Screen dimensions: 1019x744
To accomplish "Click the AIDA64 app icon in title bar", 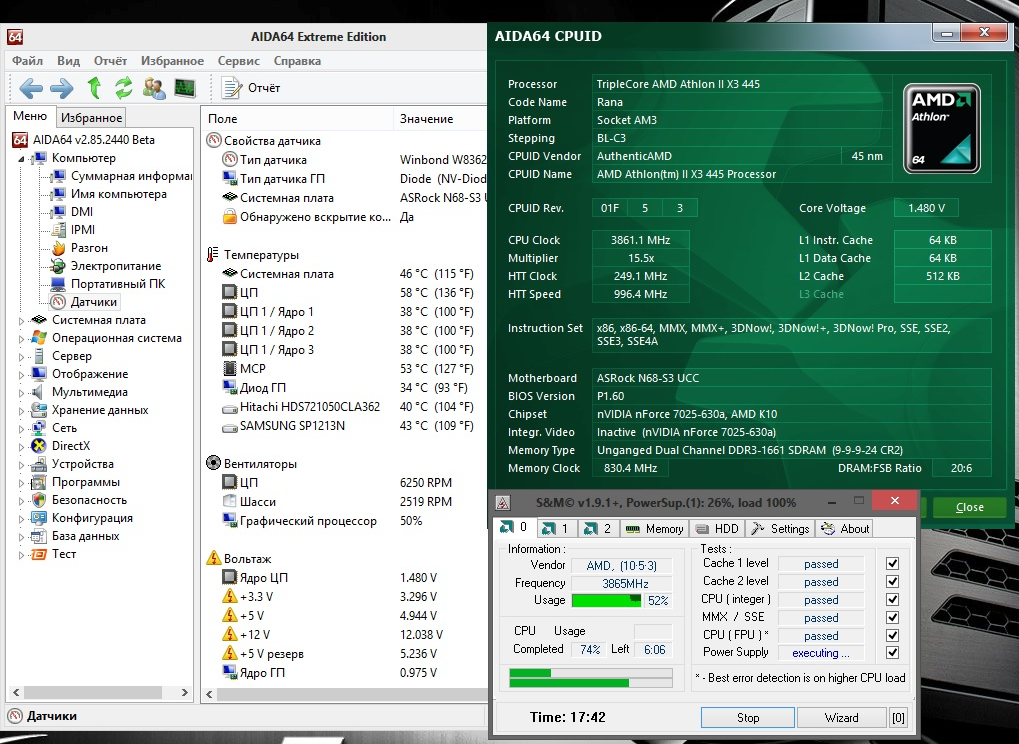I will (15, 37).
